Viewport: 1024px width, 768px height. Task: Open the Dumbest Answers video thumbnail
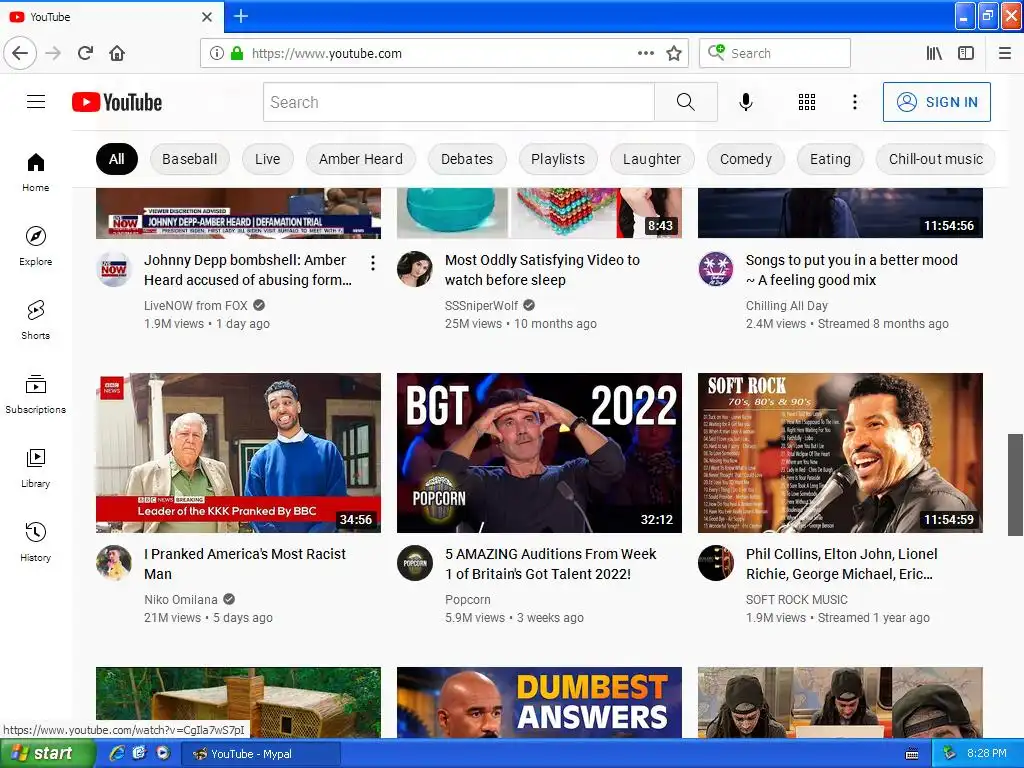tap(539, 702)
